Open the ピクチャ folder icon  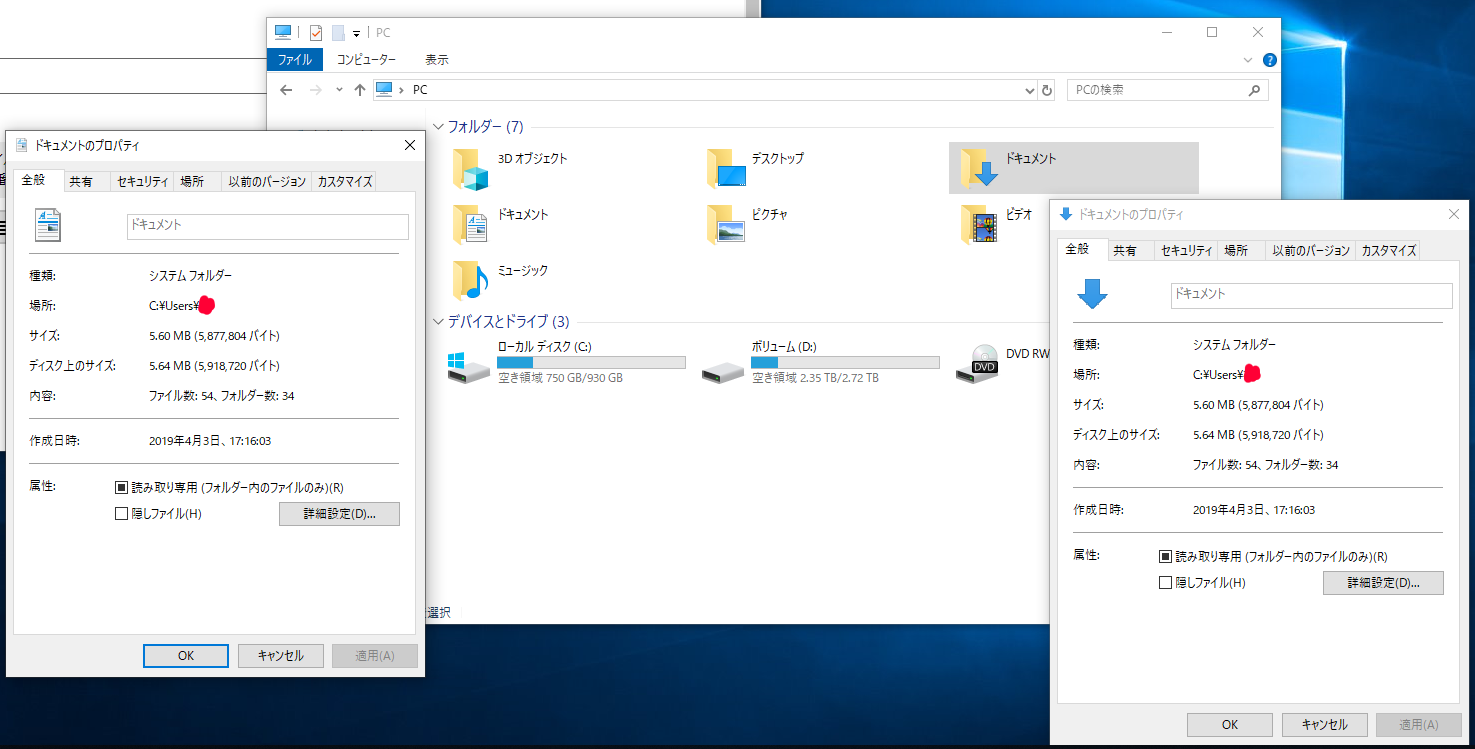pyautogui.click(x=726, y=225)
